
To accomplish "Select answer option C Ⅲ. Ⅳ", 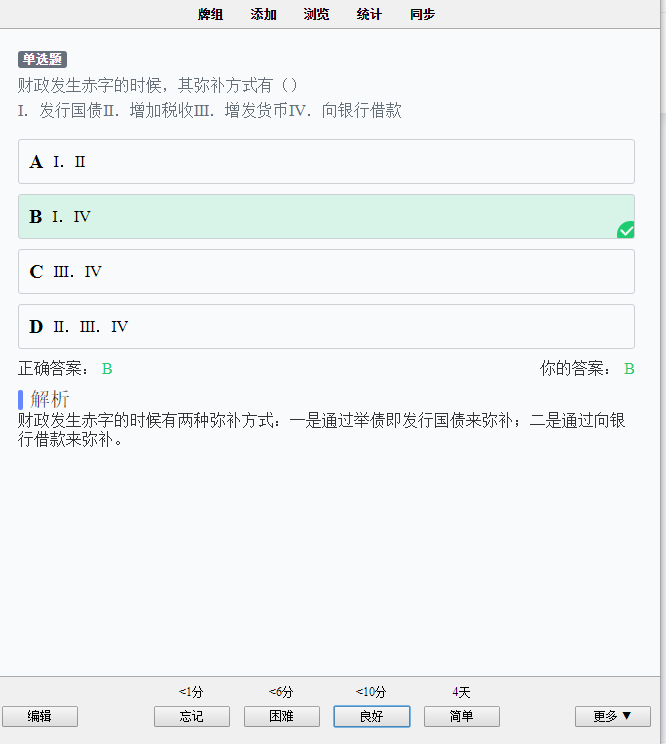I will (x=326, y=271).
